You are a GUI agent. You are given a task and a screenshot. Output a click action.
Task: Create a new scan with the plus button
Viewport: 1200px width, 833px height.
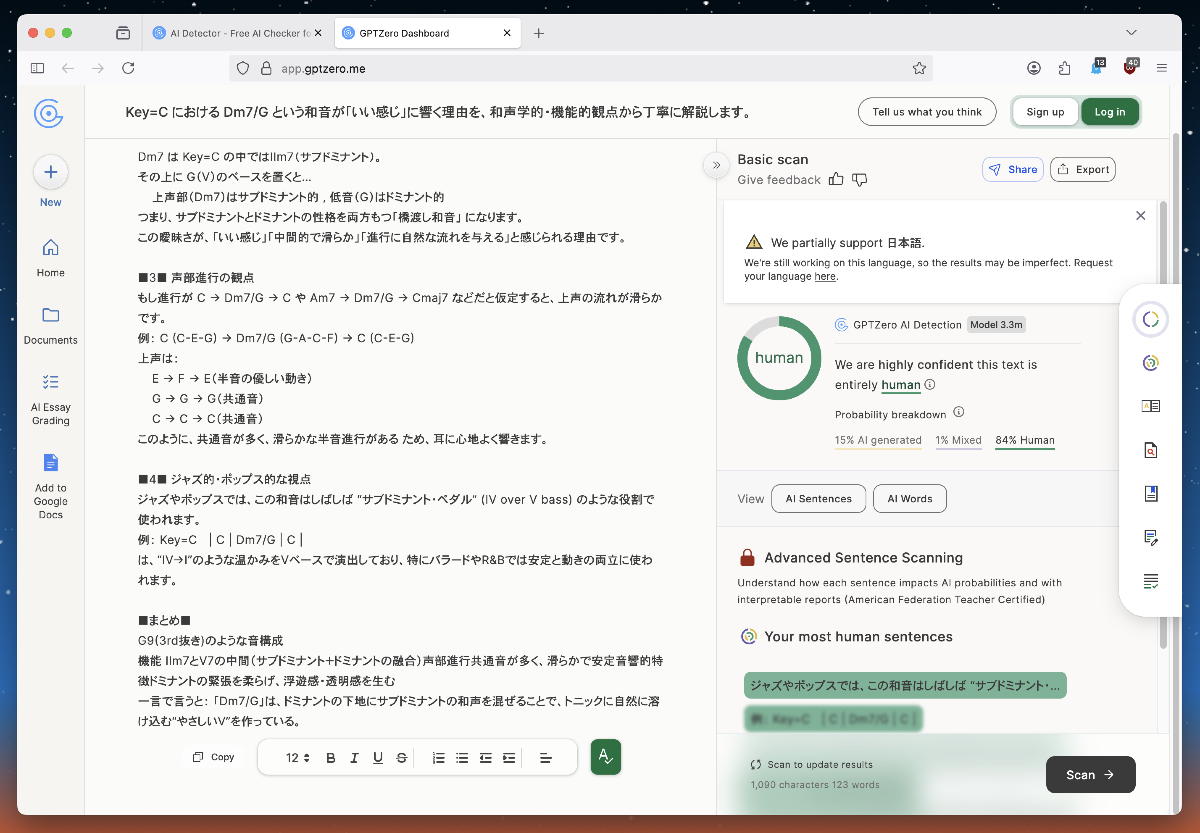50,172
